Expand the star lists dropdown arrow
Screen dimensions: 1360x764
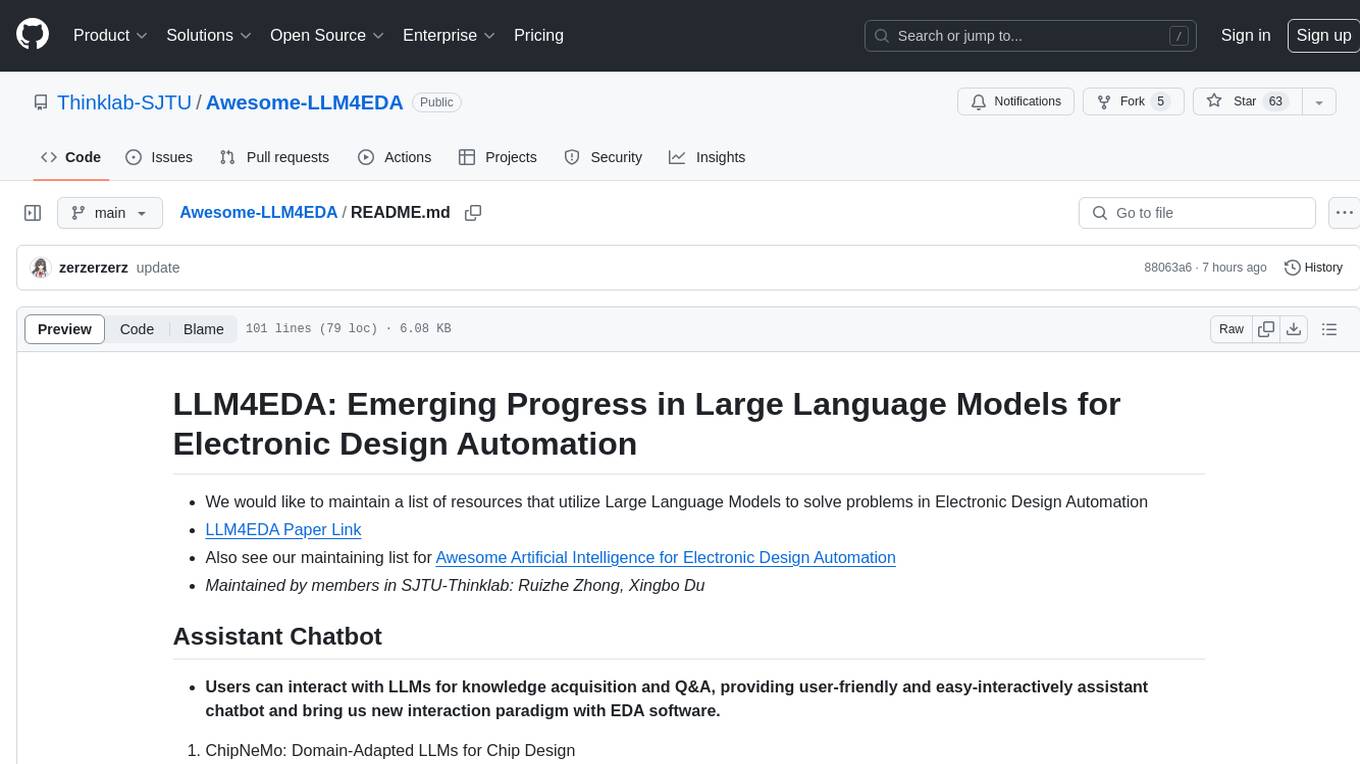1319,102
